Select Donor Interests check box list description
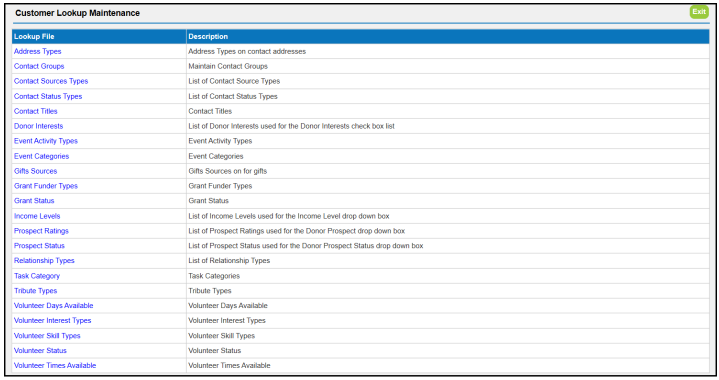This screenshot has width=719, height=380. [292, 126]
